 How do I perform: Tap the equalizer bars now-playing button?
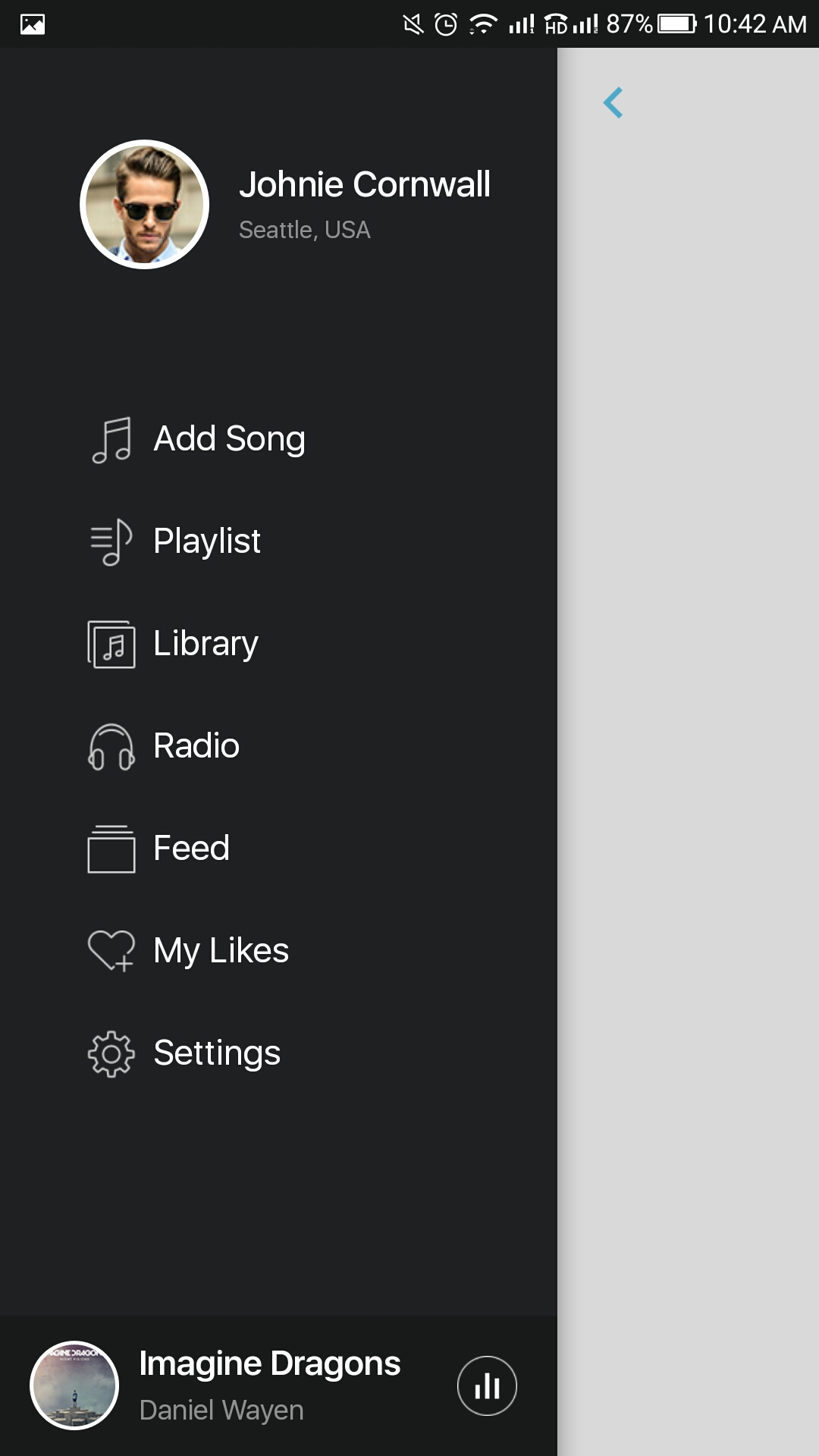coord(487,1385)
